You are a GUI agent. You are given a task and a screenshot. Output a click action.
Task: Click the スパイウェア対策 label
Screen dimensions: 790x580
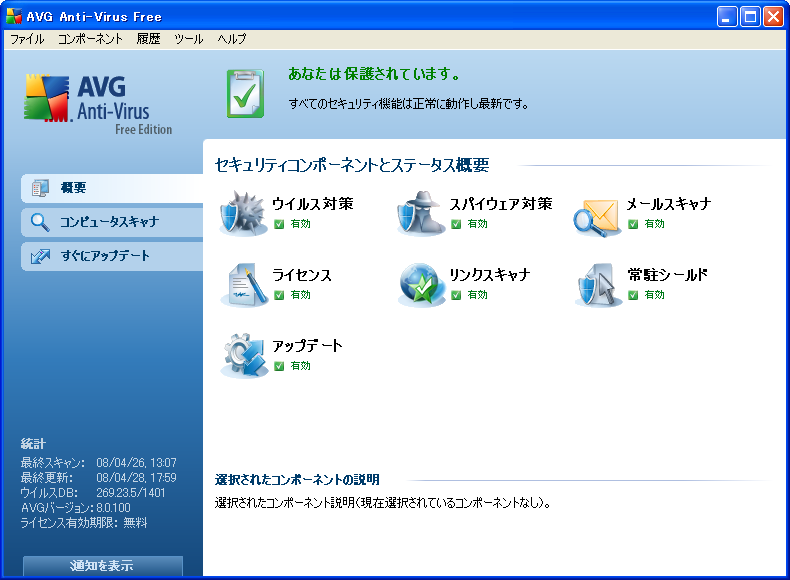[x=501, y=204]
